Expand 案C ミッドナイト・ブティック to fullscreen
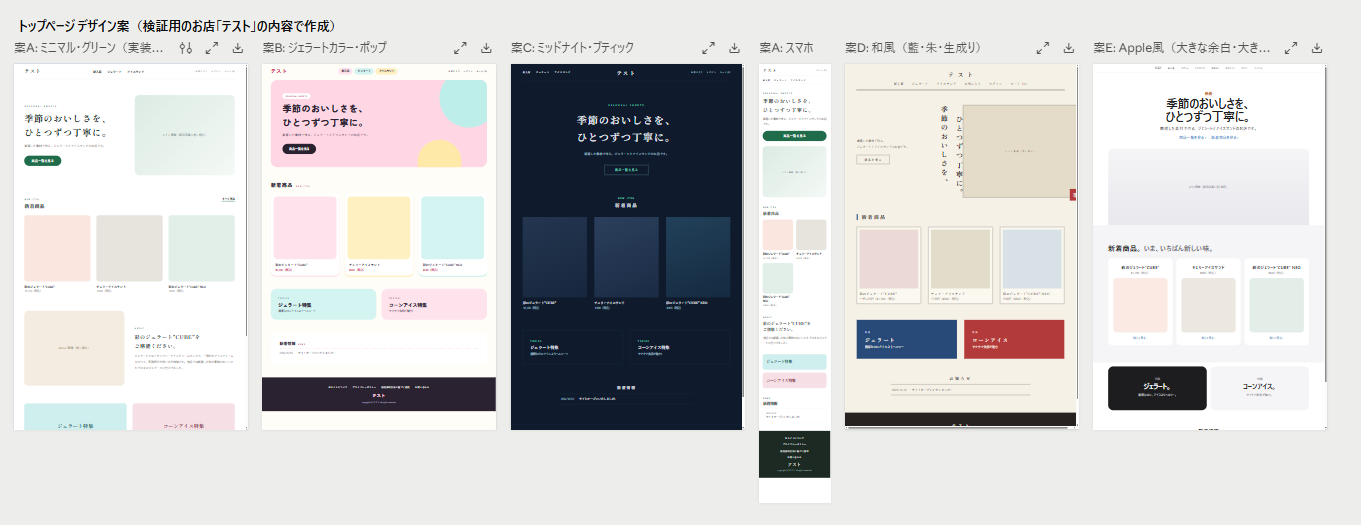1361x525 pixels. [x=708, y=48]
